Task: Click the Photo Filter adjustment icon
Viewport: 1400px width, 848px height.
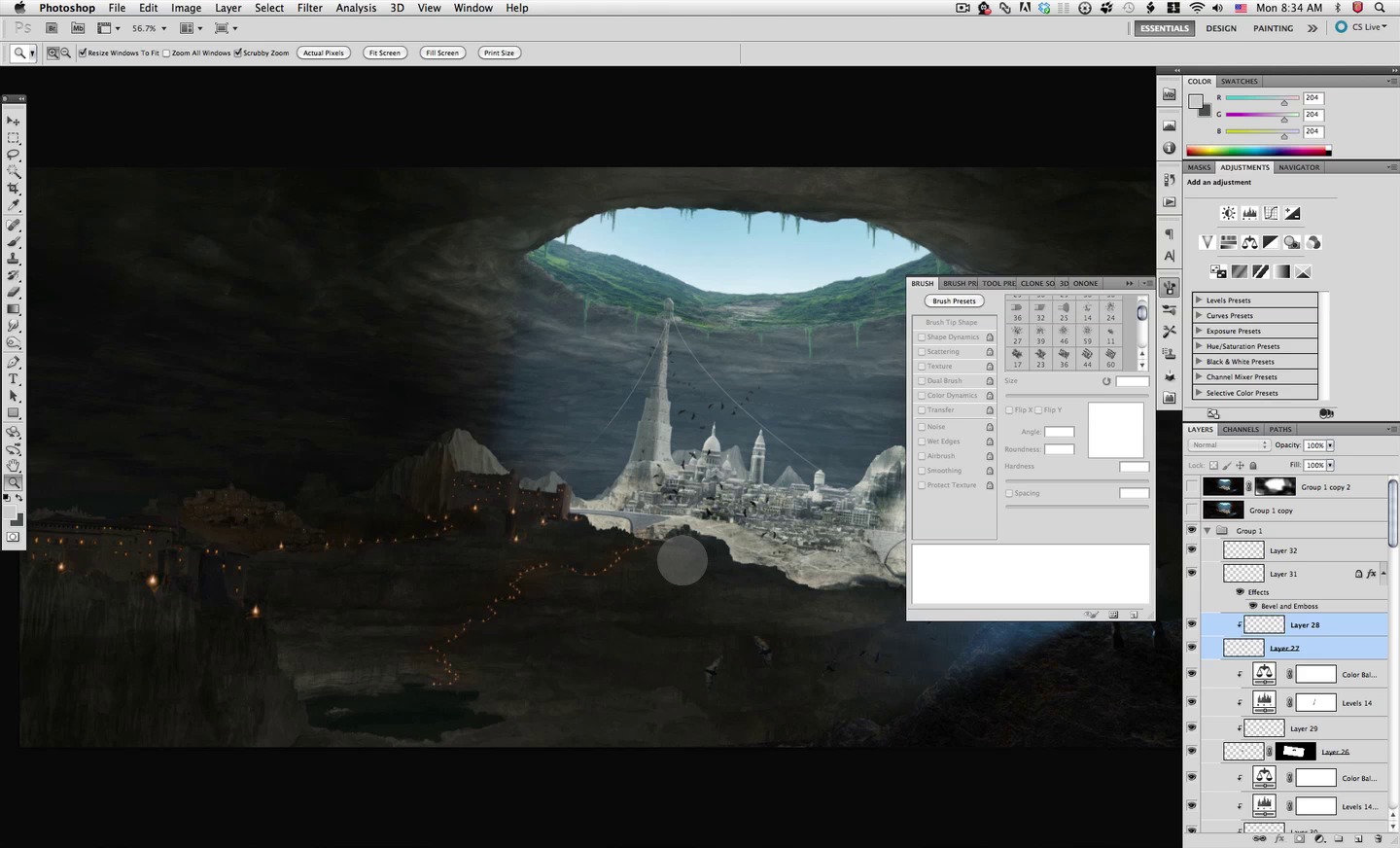Action: click(x=1292, y=242)
